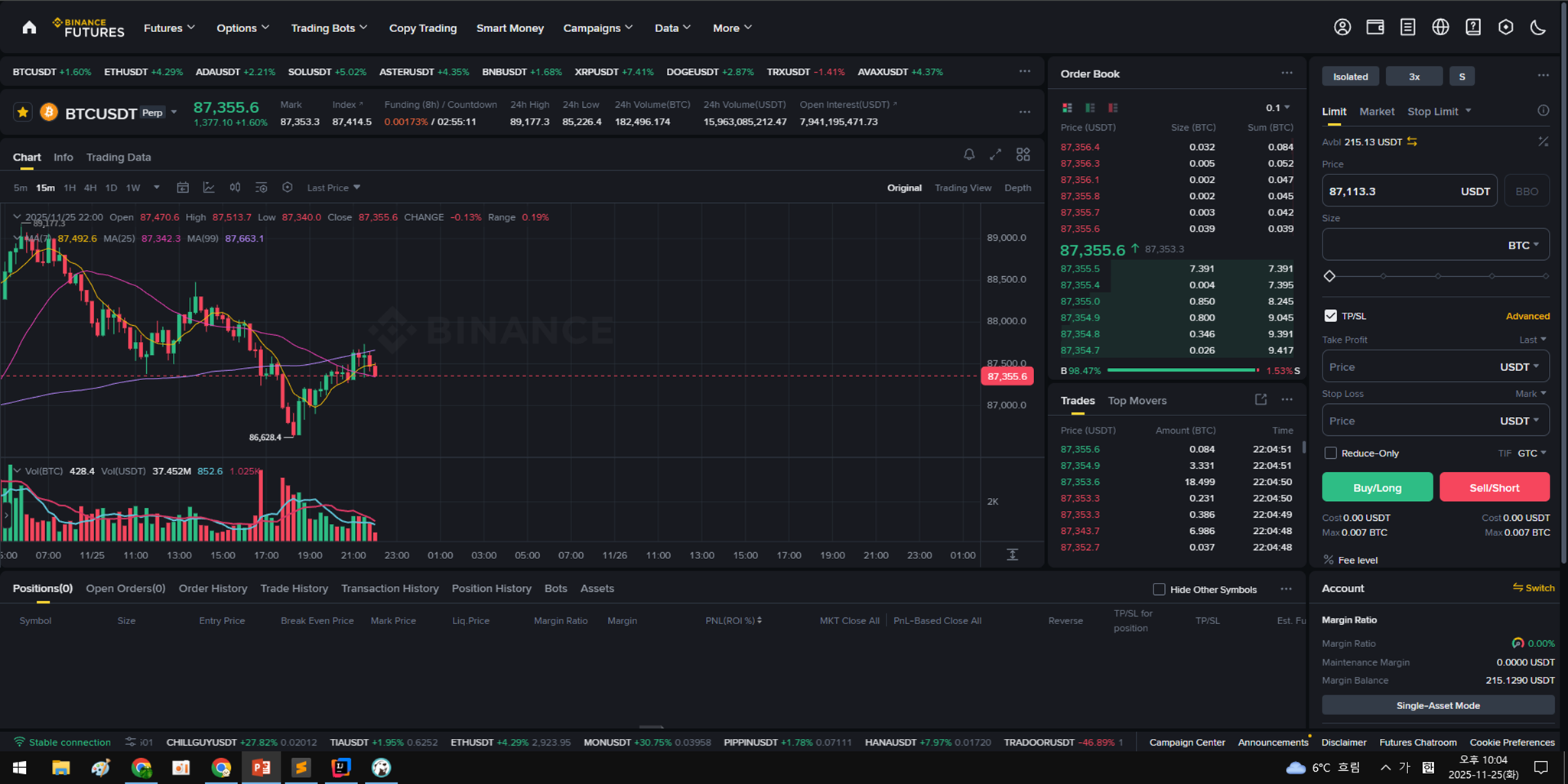
Task: Open the chart display settings icon
Action: pyautogui.click(x=261, y=187)
